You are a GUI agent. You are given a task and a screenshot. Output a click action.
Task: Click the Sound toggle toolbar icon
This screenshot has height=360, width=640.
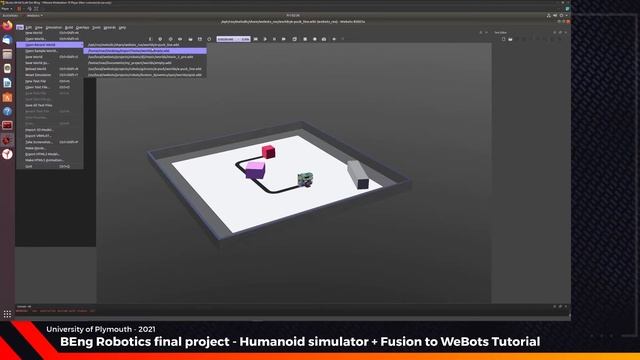click(334, 39)
